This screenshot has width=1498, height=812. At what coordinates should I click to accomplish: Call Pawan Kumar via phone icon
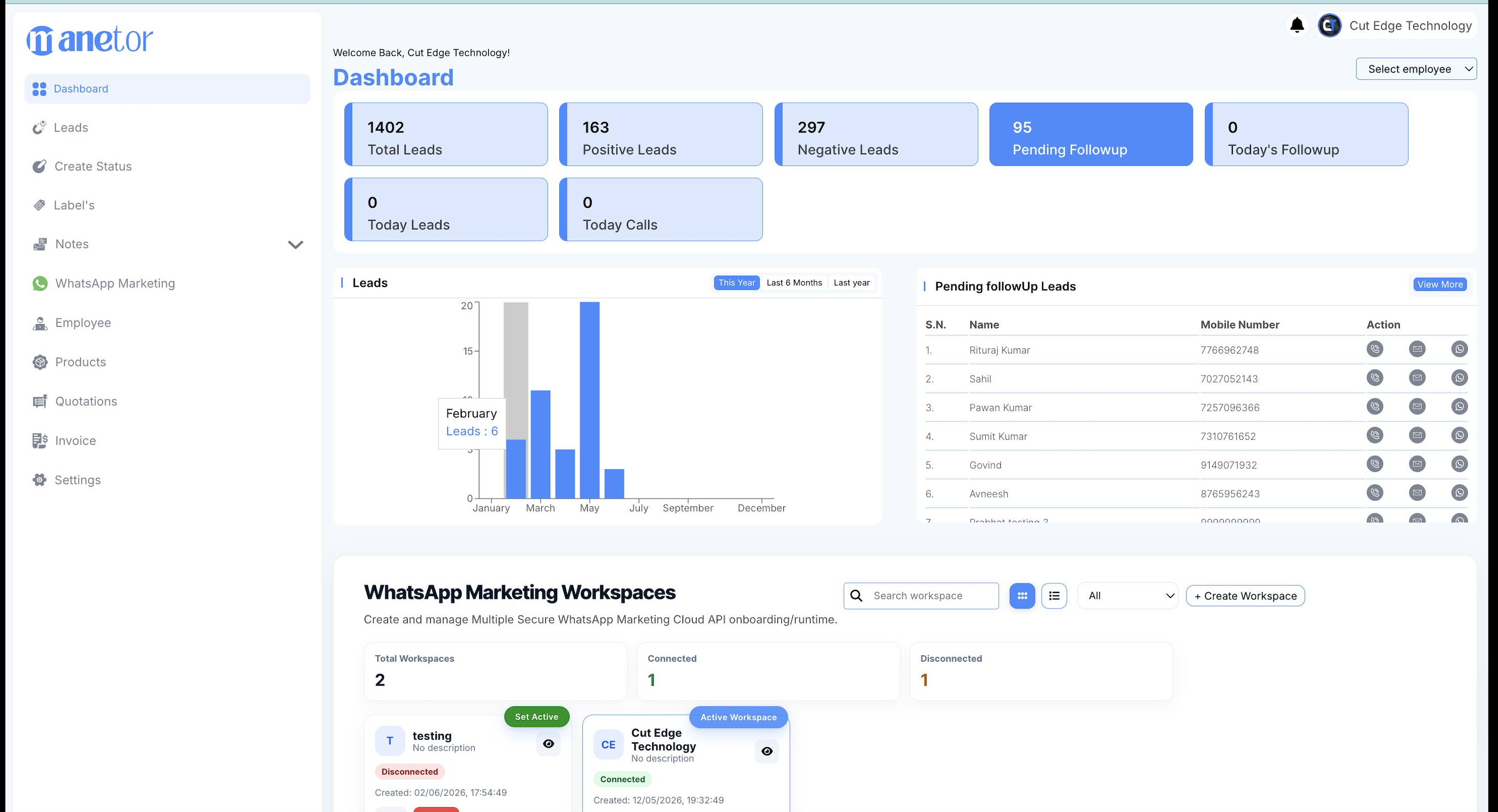pos(1375,407)
